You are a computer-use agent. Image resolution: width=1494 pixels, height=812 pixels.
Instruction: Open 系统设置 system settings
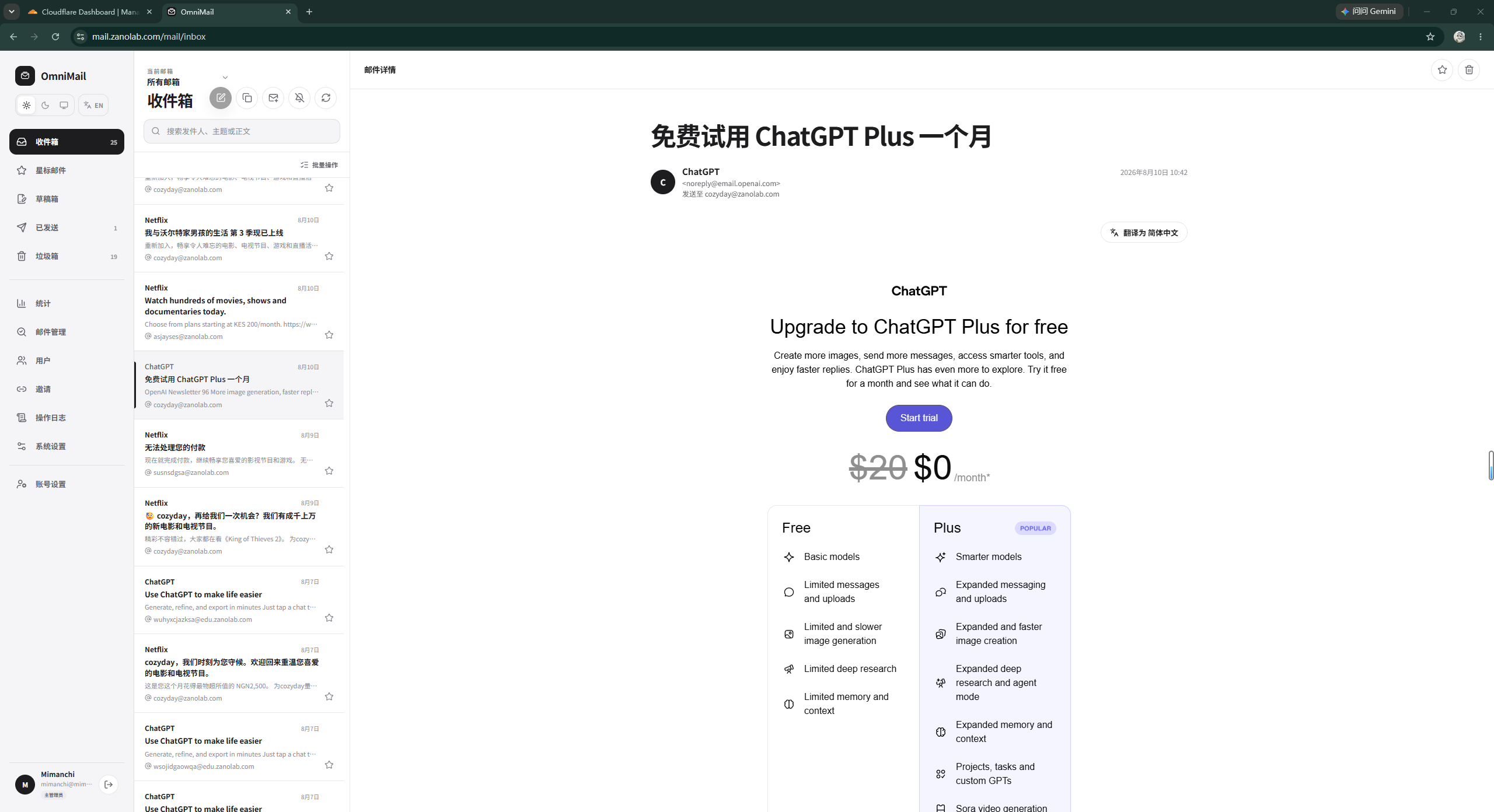click(67, 446)
